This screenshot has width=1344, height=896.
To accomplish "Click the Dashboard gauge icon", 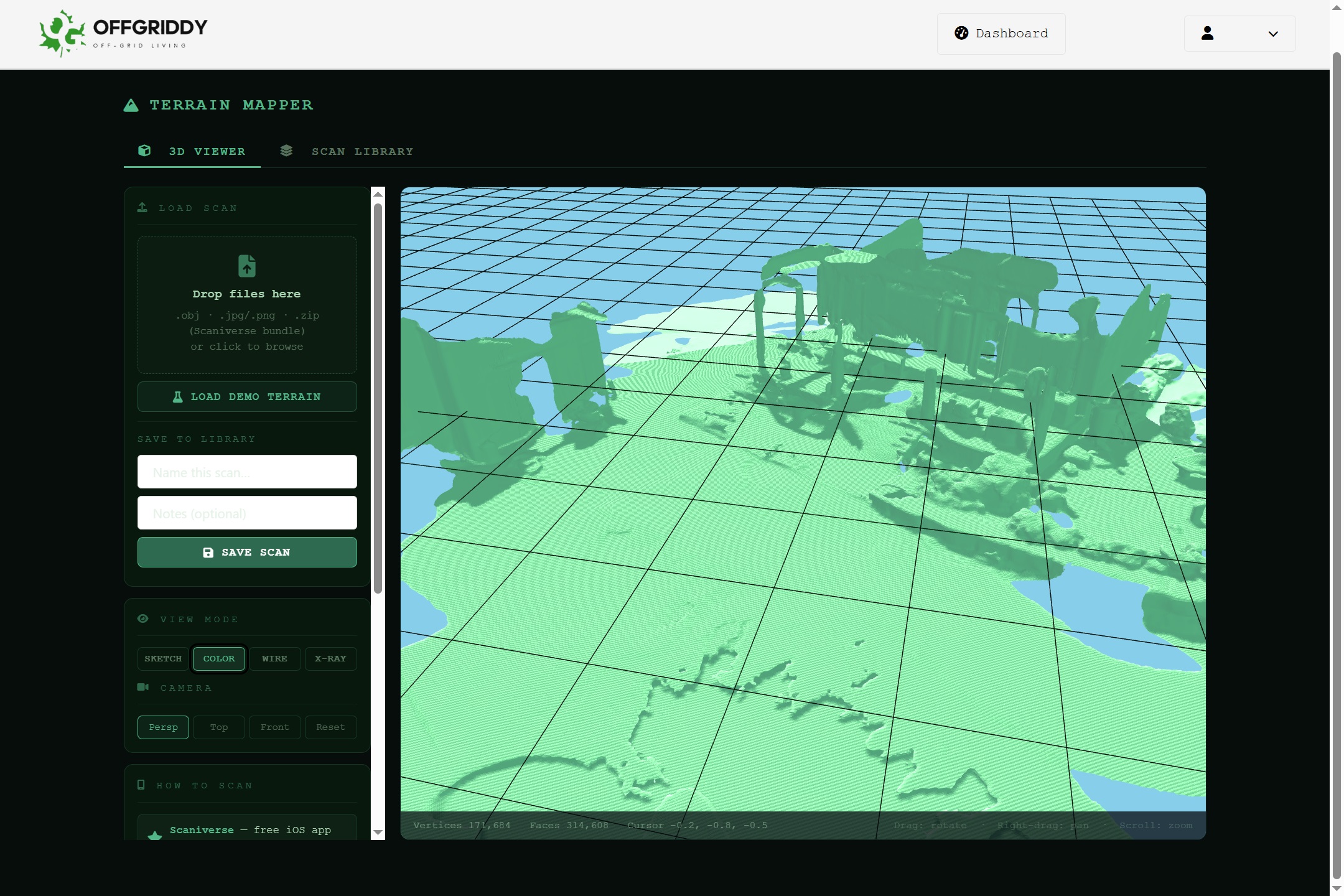I will coord(961,33).
